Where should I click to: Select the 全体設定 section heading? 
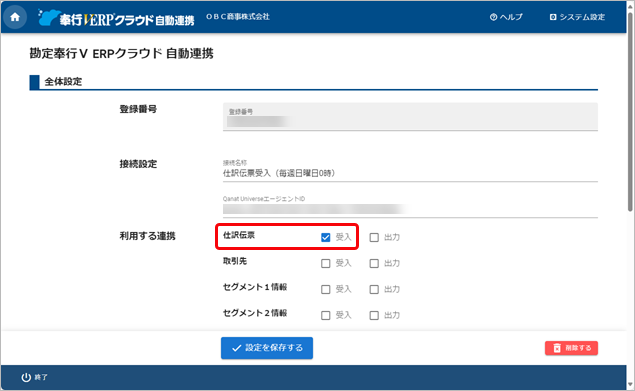(x=63, y=81)
